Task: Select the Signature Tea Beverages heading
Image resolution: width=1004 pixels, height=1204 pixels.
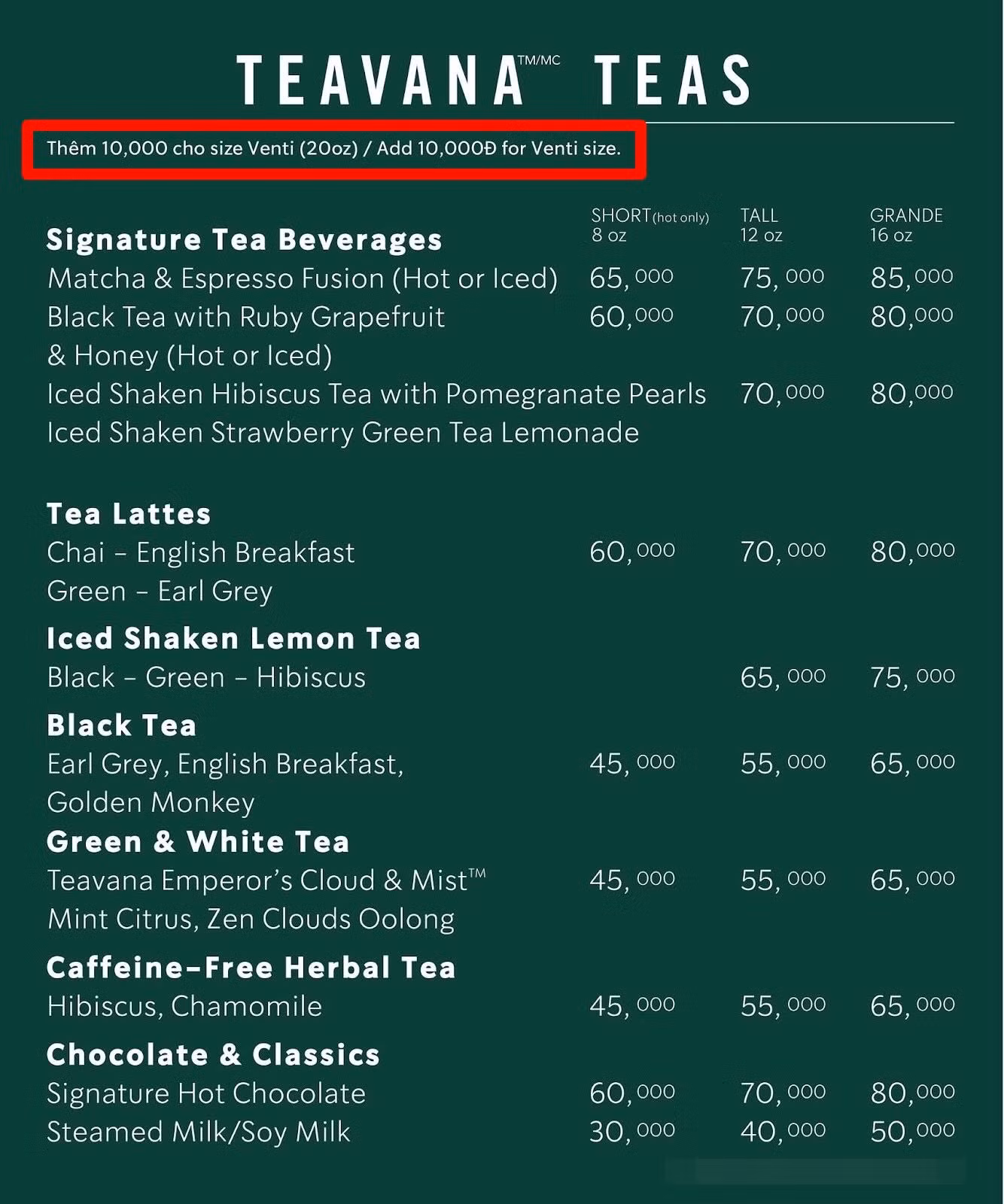Action: click(x=244, y=240)
